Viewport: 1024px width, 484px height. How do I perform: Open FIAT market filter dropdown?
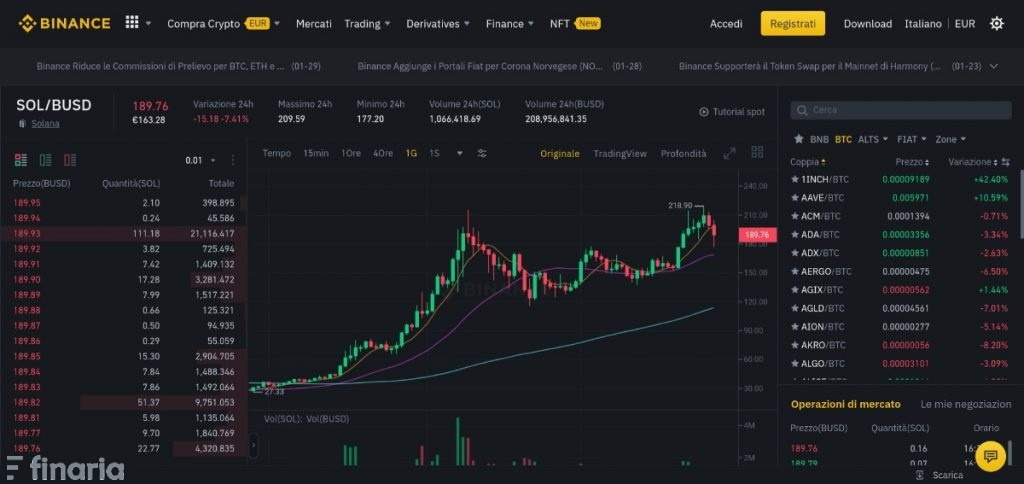click(912, 139)
